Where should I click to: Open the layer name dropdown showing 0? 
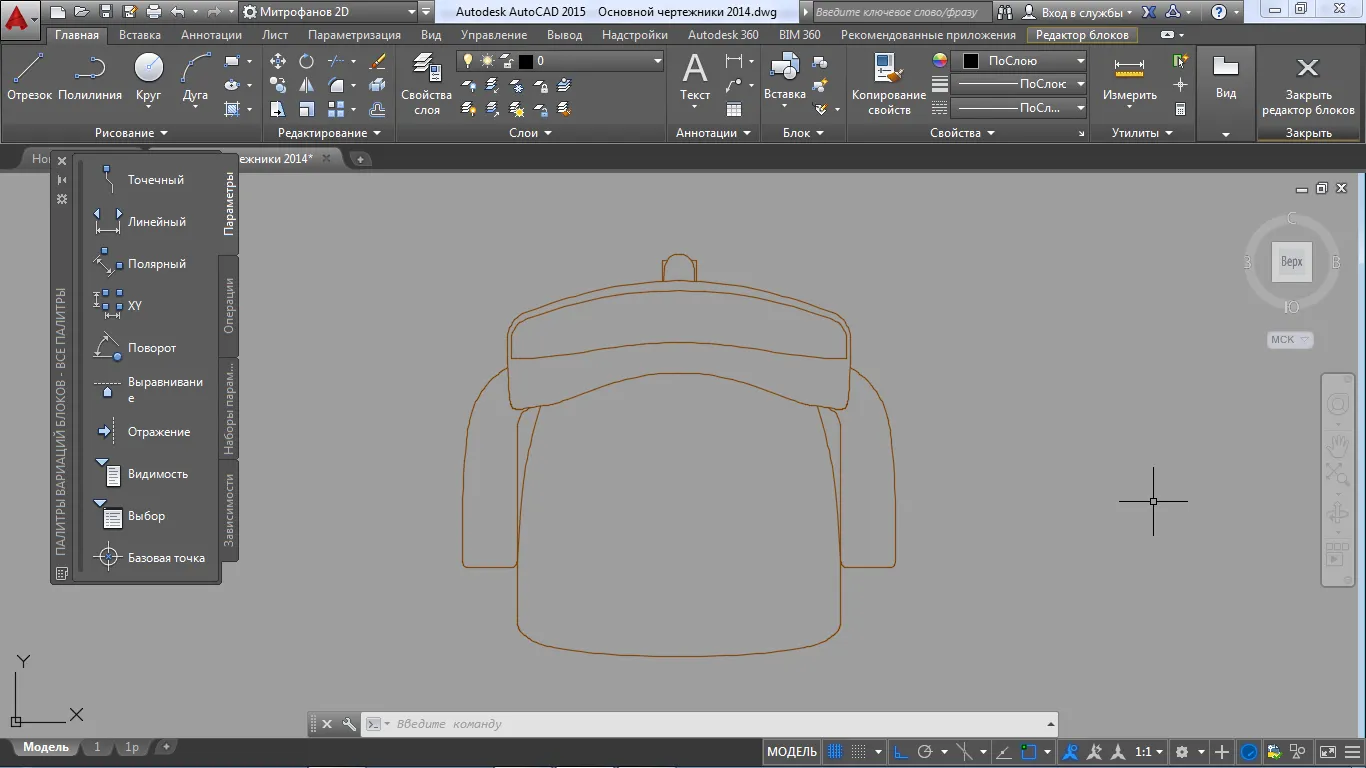560,61
